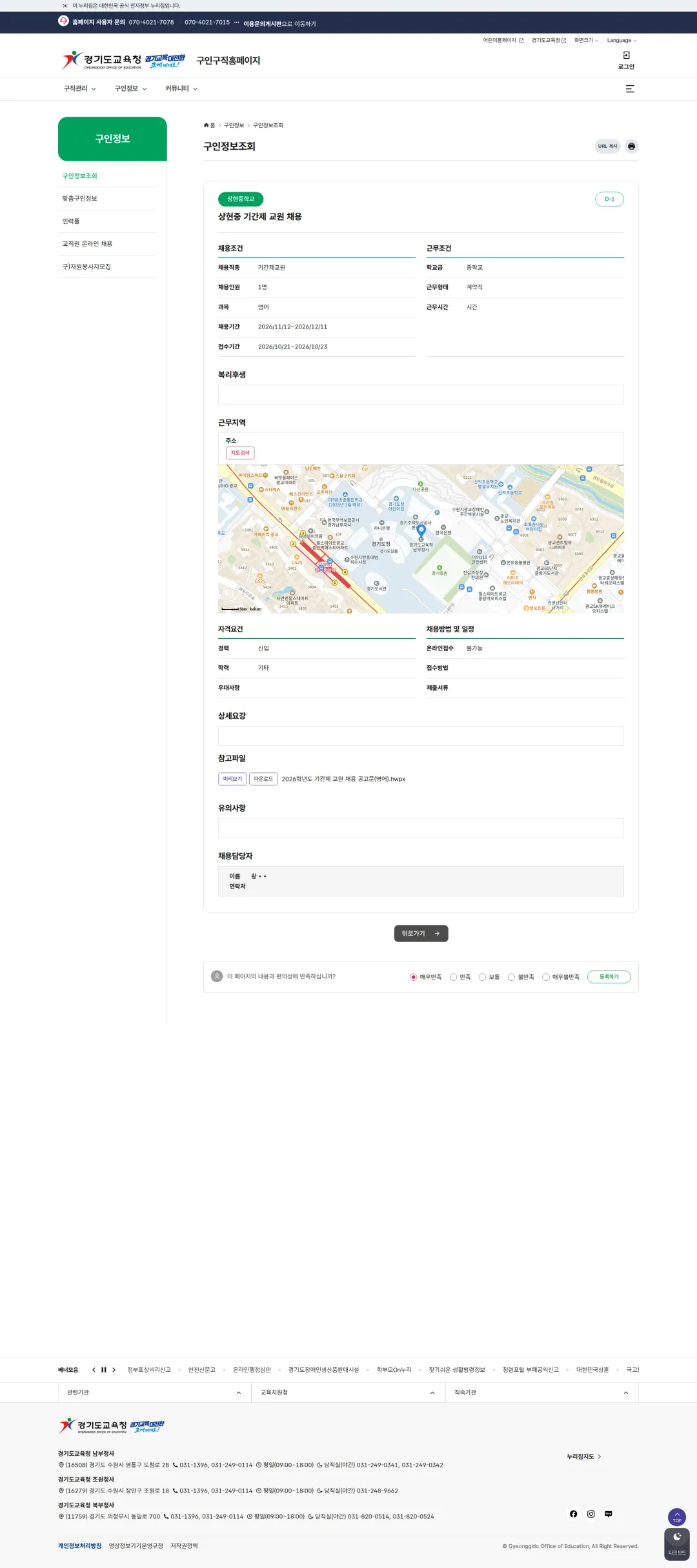
Task: Open the Instagram icon in the footer
Action: tap(591, 1514)
